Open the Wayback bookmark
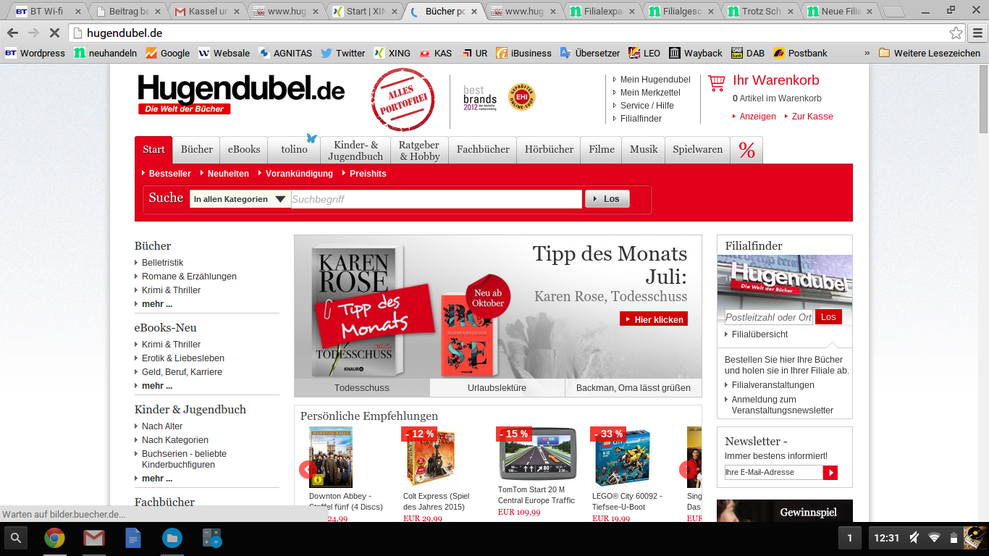 coord(696,53)
